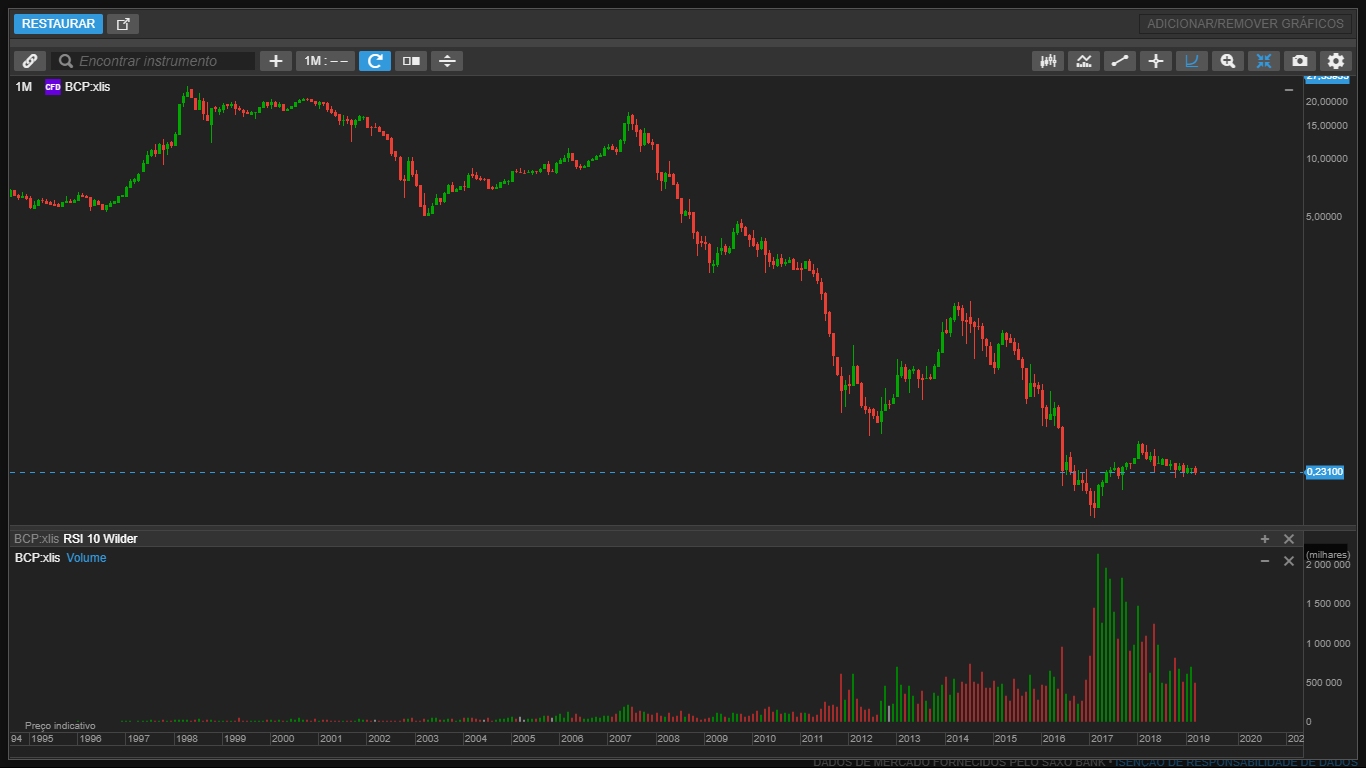Click the link-chain icon button
The height and width of the screenshot is (768, 1366).
click(x=30, y=61)
